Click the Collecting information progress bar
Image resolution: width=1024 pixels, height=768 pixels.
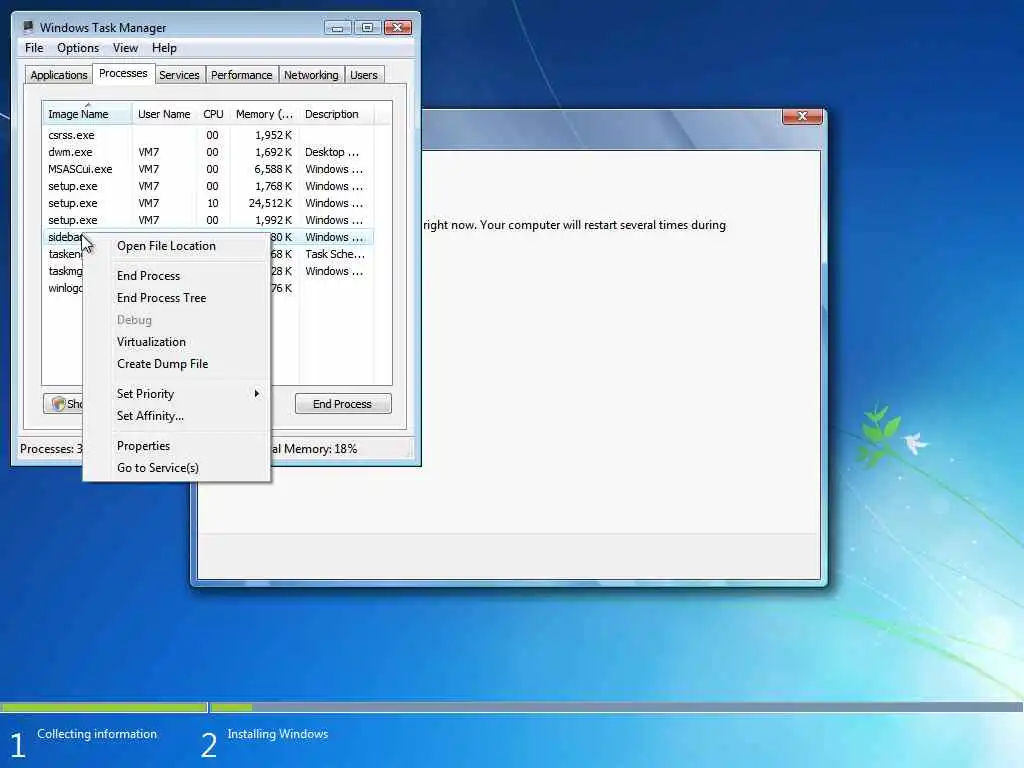tap(104, 707)
